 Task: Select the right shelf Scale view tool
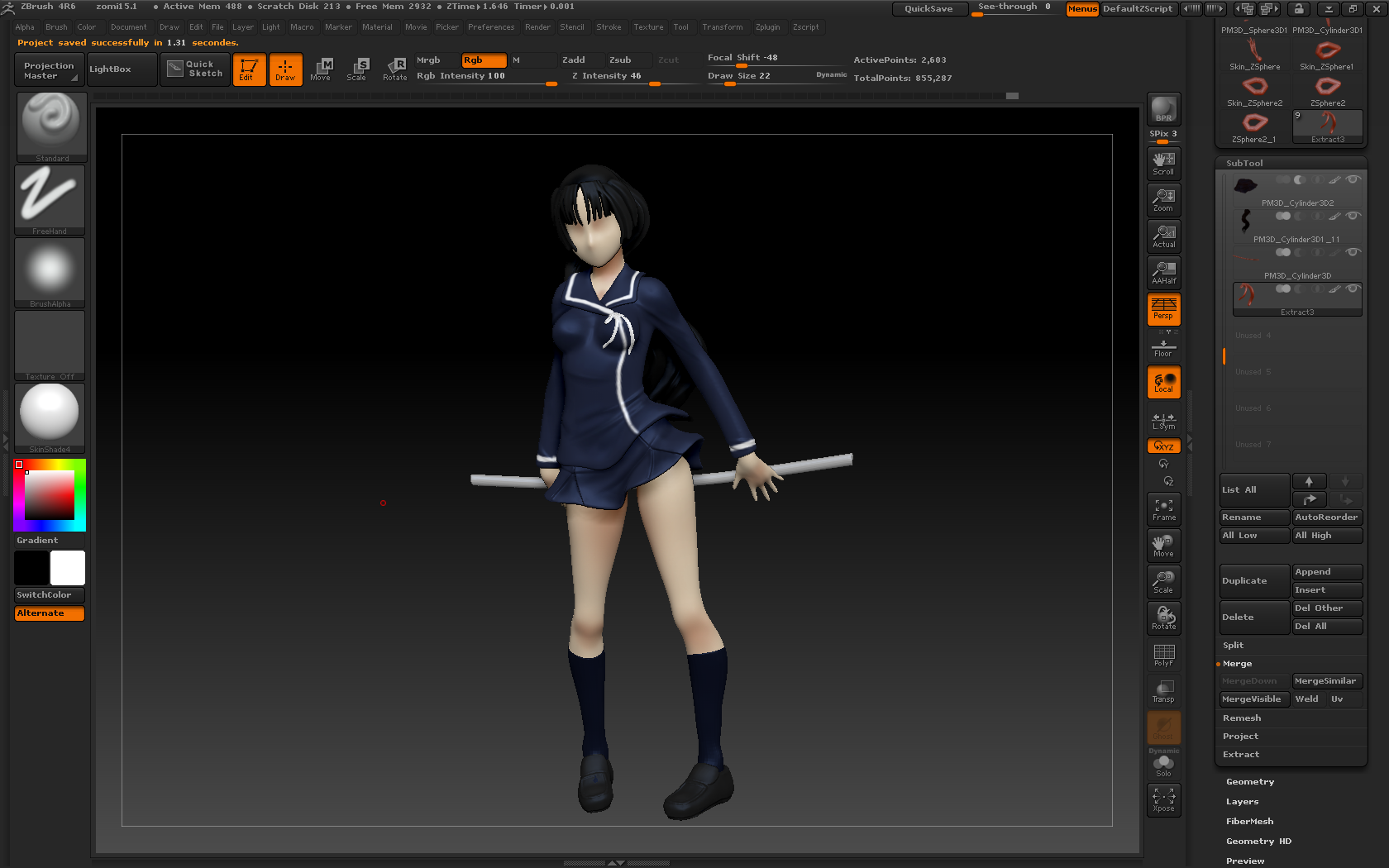click(x=1163, y=582)
